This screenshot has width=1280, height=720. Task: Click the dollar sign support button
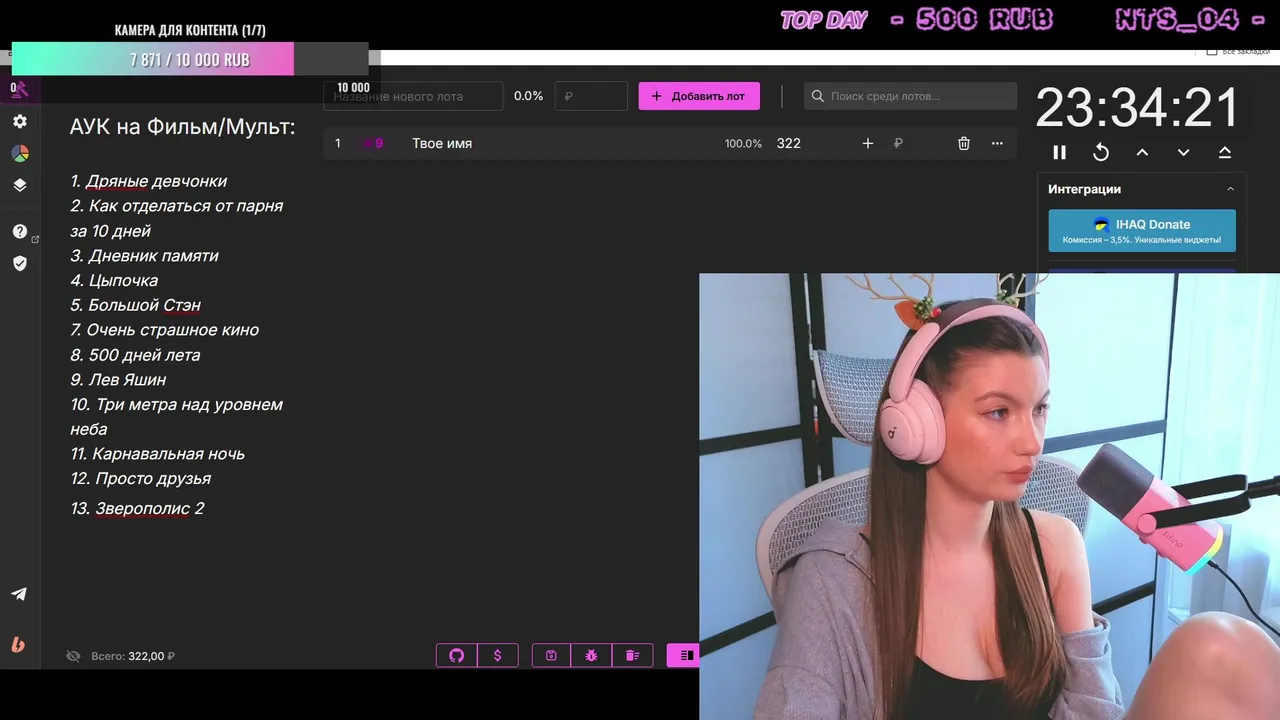click(498, 655)
